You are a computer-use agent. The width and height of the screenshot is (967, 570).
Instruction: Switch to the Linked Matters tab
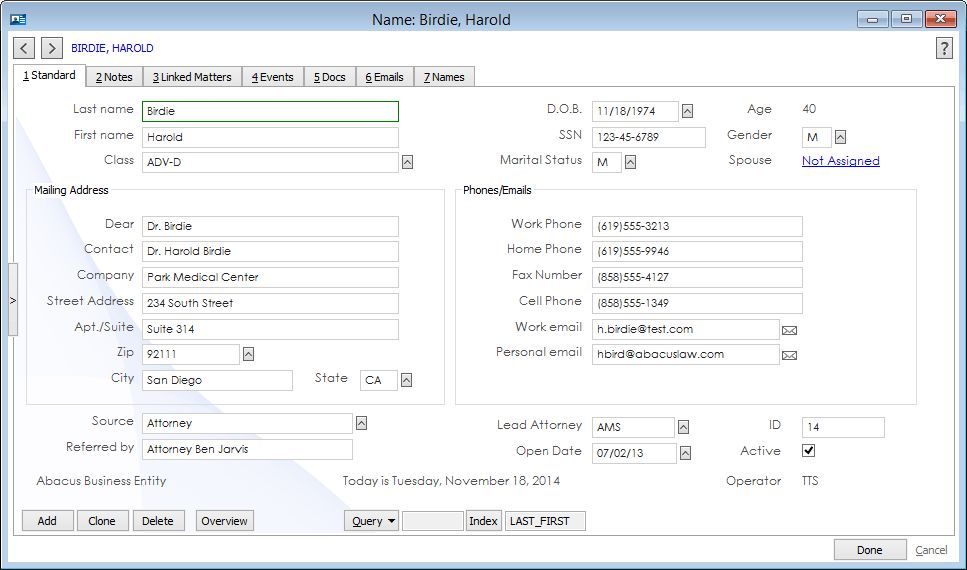click(x=192, y=77)
